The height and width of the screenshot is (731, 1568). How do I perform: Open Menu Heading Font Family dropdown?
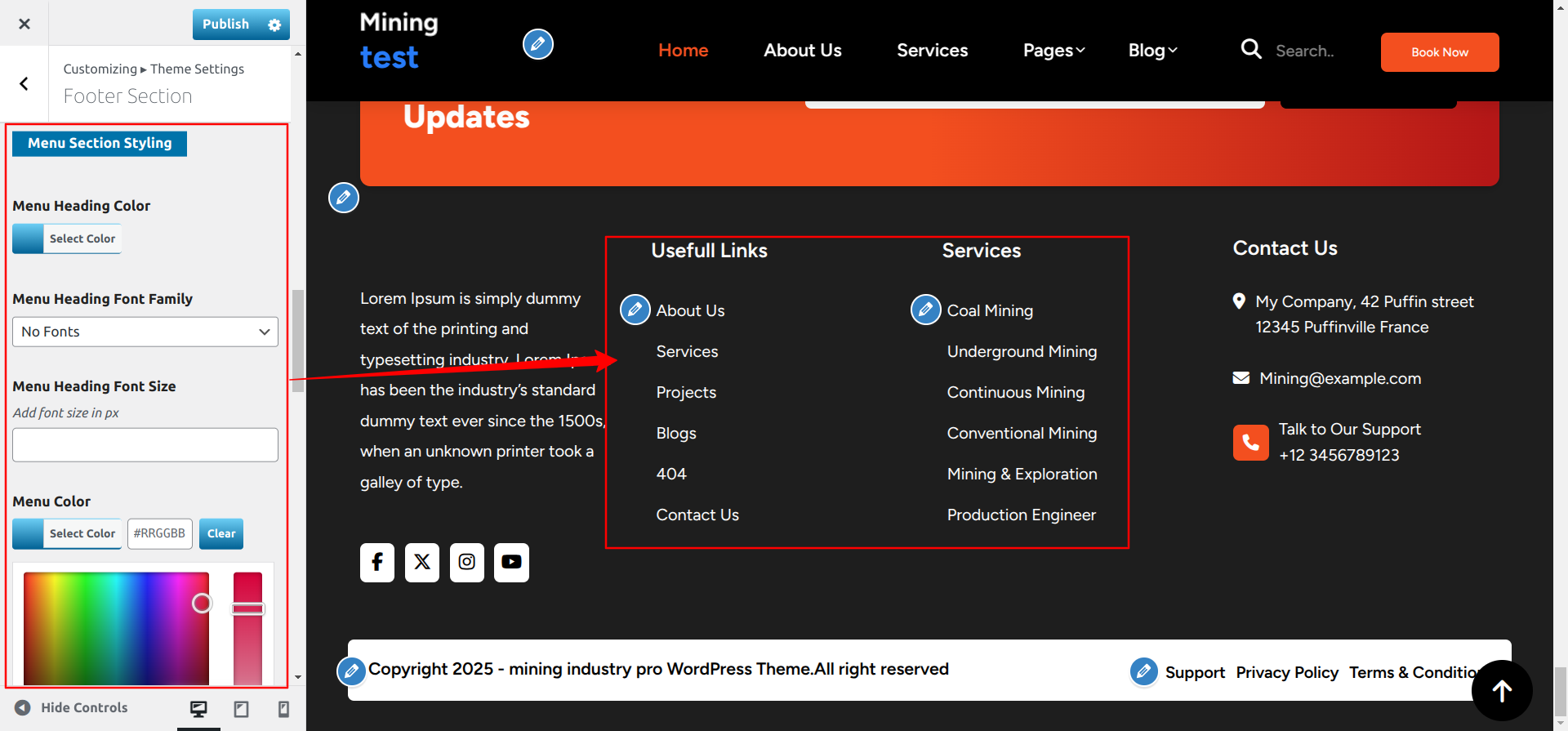145,332
